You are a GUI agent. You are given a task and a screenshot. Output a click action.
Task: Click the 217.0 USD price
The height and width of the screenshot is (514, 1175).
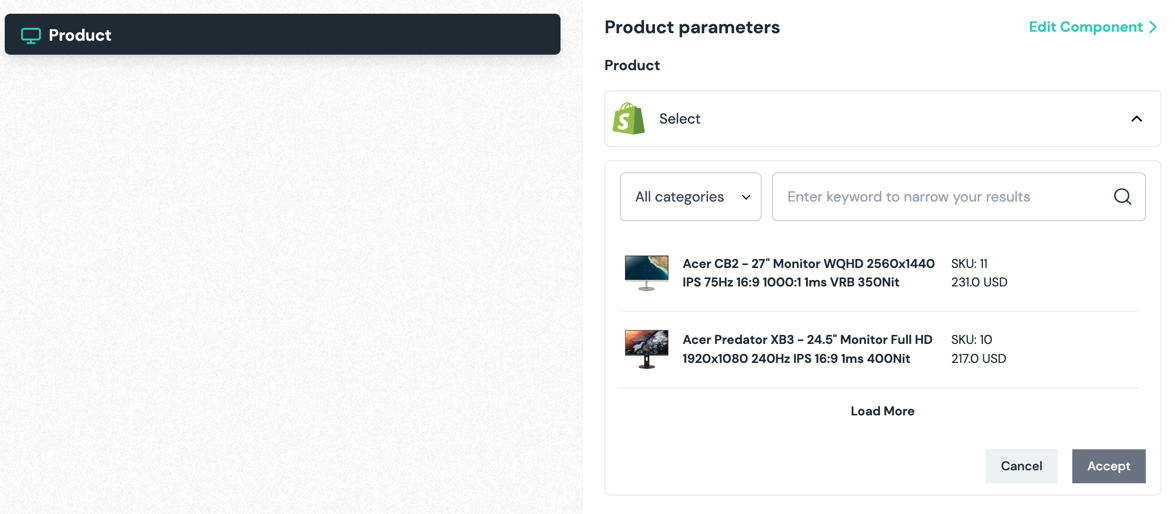tap(978, 358)
